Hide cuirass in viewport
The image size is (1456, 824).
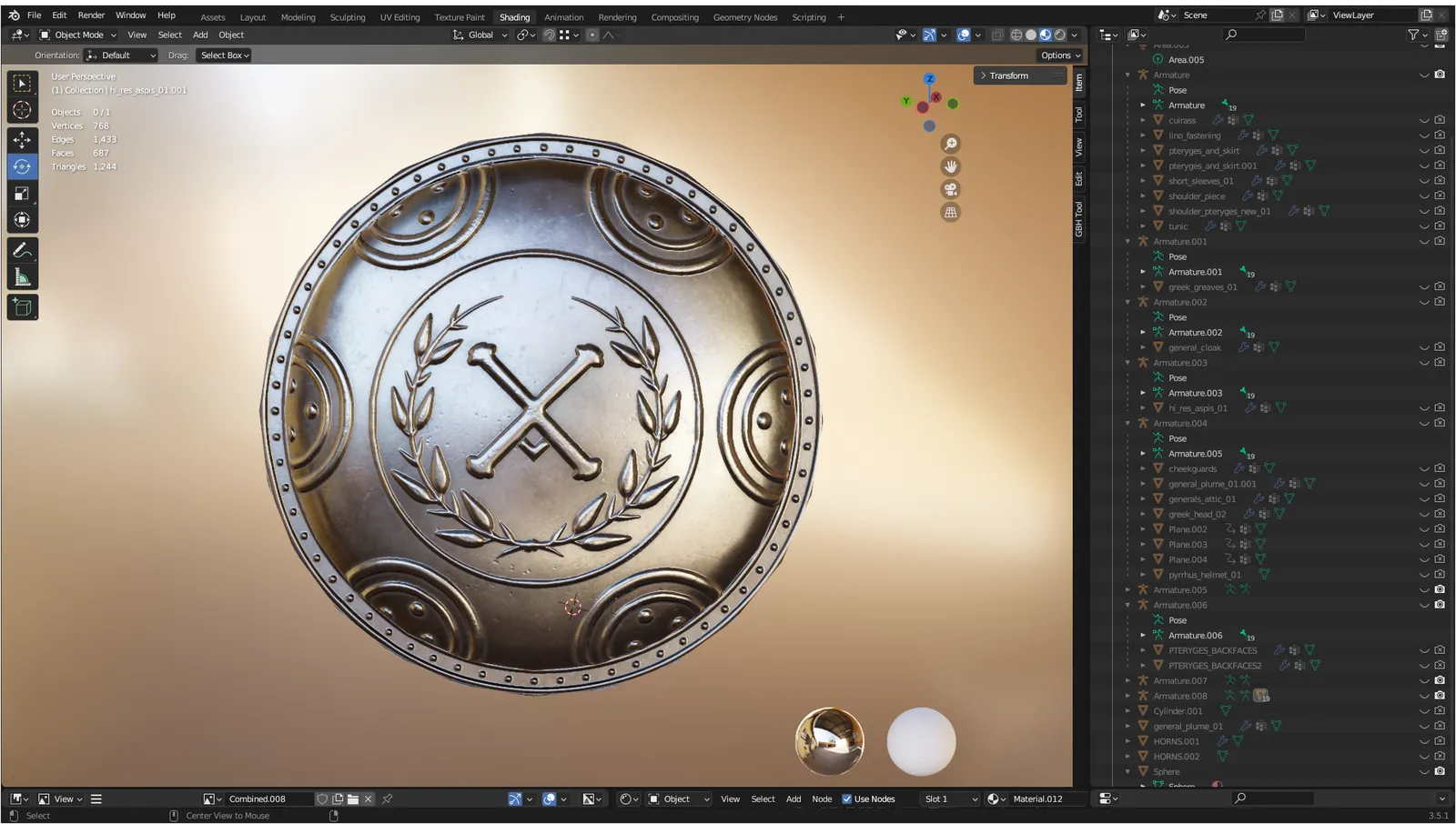[1424, 120]
